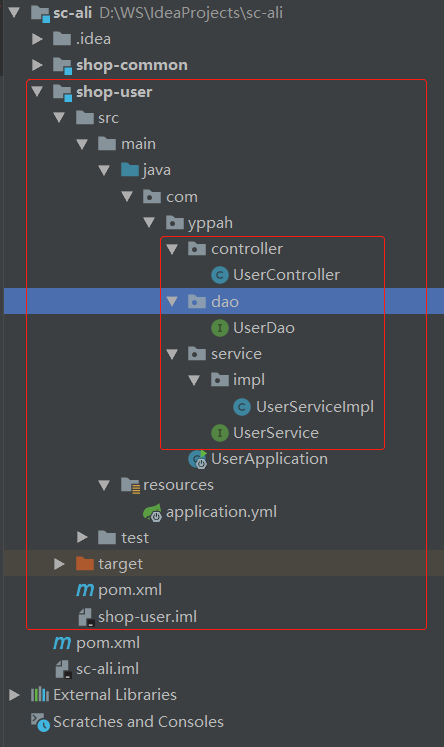Click the root pom.xml Maven icon
Screen dimensions: 444x747
click(62, 643)
